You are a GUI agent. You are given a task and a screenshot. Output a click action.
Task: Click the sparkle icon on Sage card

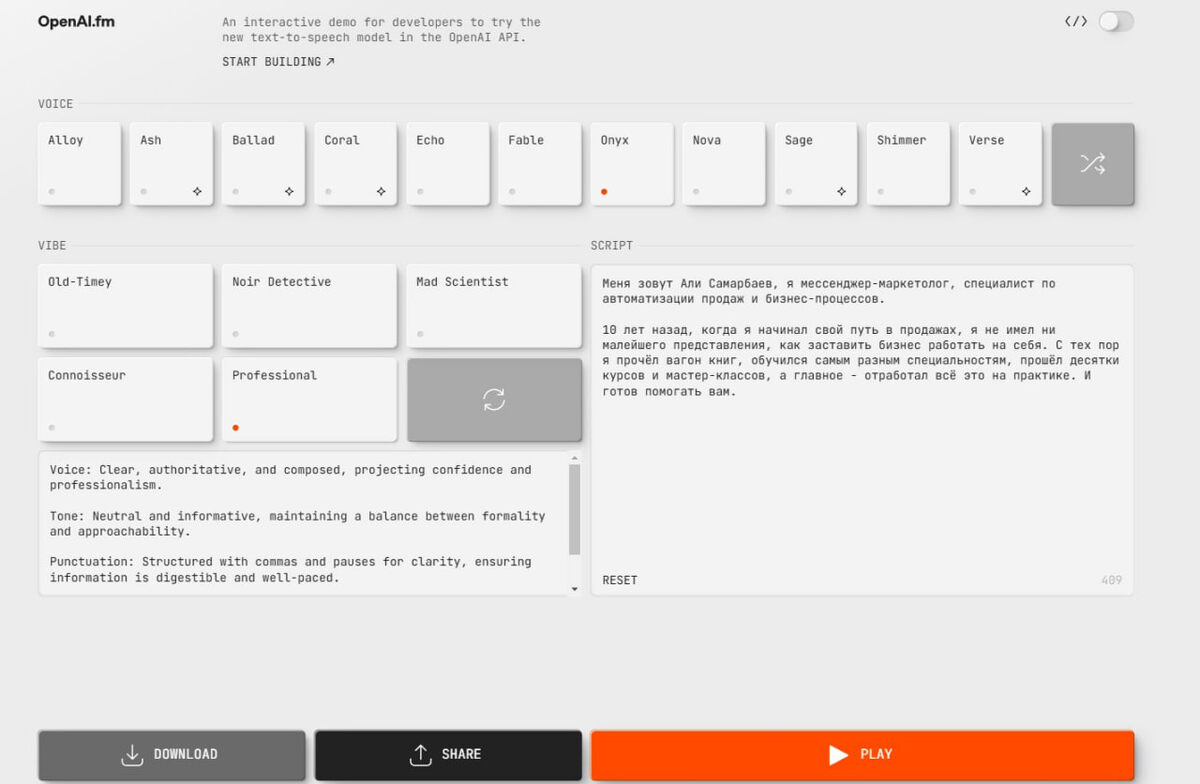click(841, 191)
